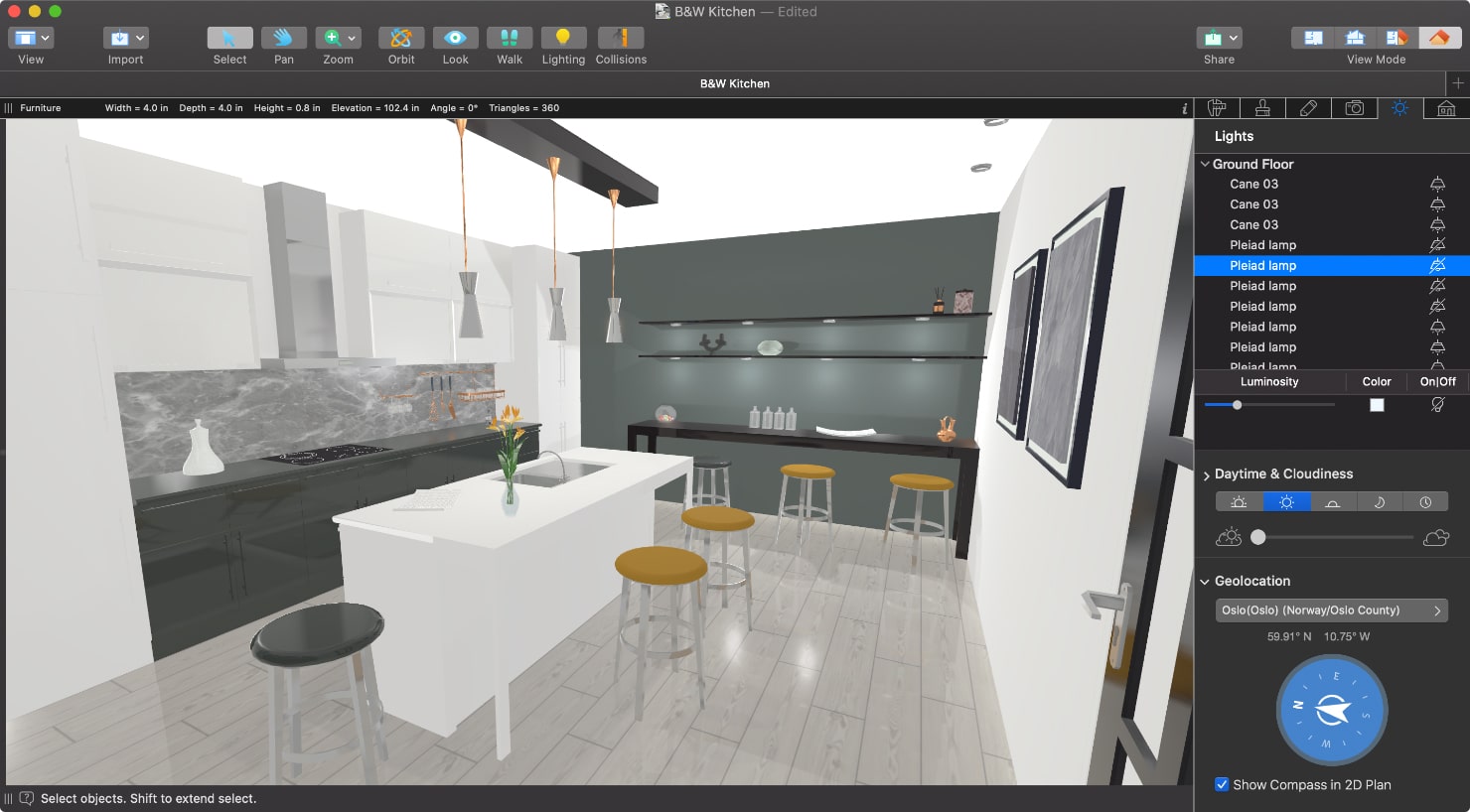Select the night time preset
Viewport: 1470px width, 812px height.
click(1380, 501)
